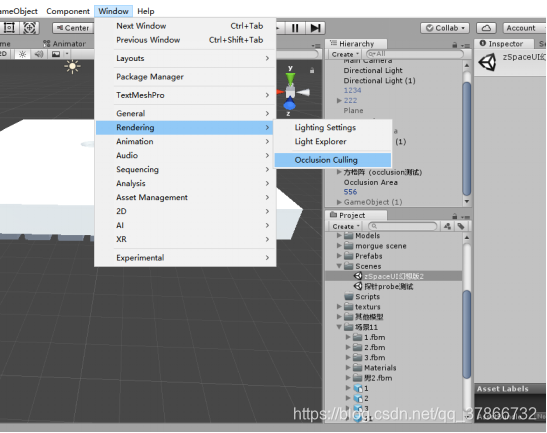Click the Hierarchy vertical scrollbar thumb
Viewport: 547px width, 433px height.
466,139
